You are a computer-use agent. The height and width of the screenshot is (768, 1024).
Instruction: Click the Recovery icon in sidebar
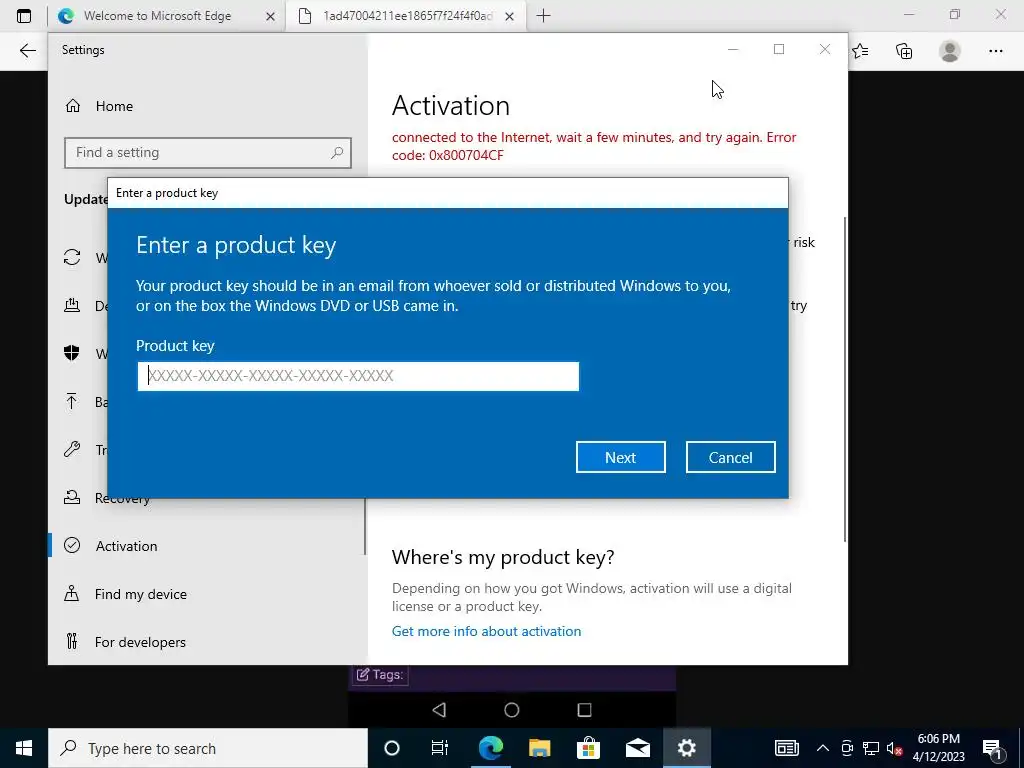pos(72,498)
